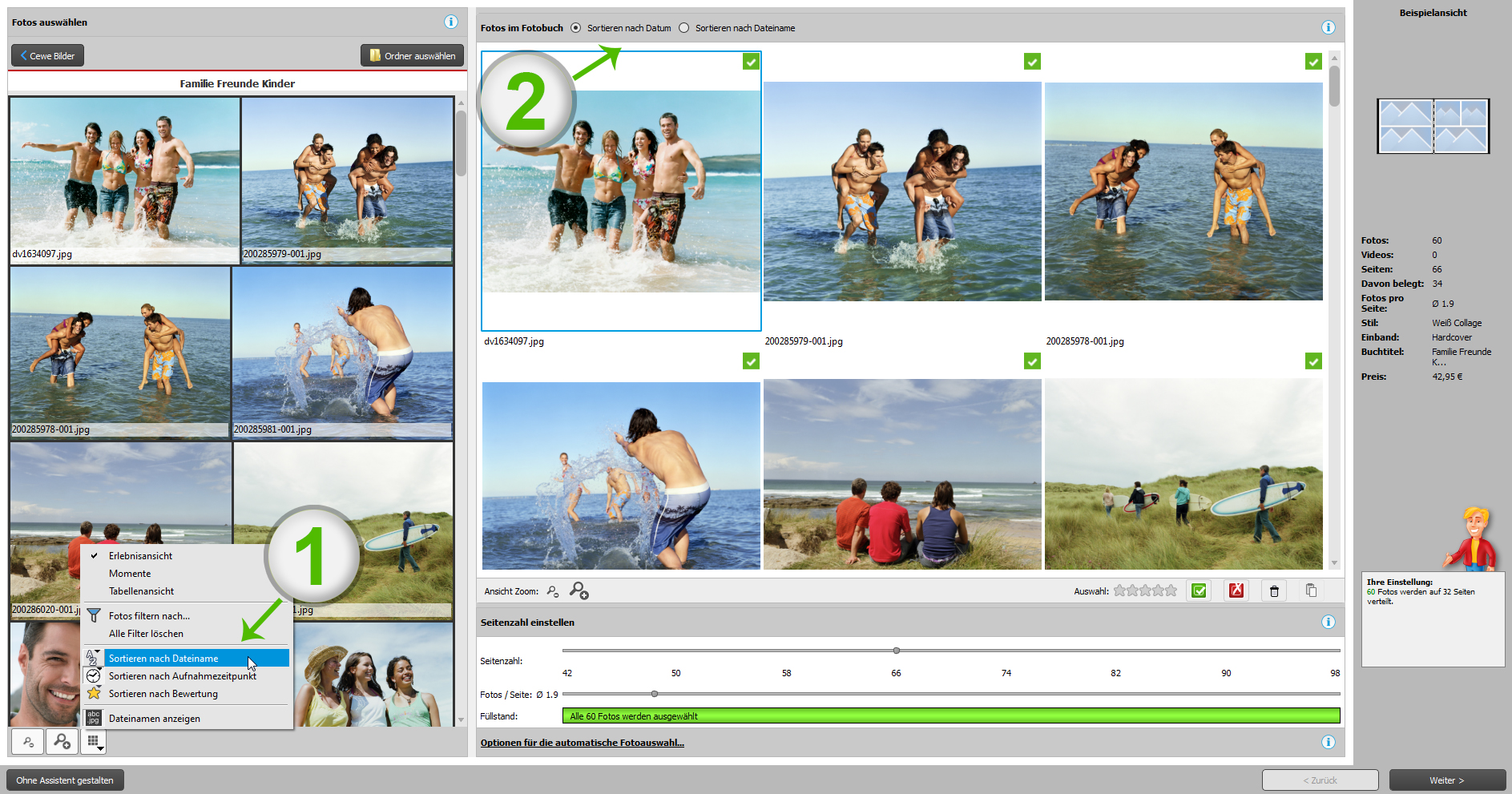Viewport: 1512px width, 794px height.
Task: Expand Optionen für die automatische Fotoauswahl
Action: [582, 743]
